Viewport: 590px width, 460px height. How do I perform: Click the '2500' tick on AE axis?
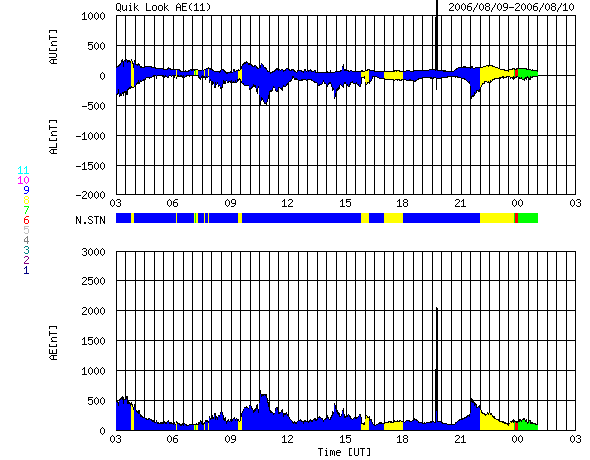pos(93,281)
